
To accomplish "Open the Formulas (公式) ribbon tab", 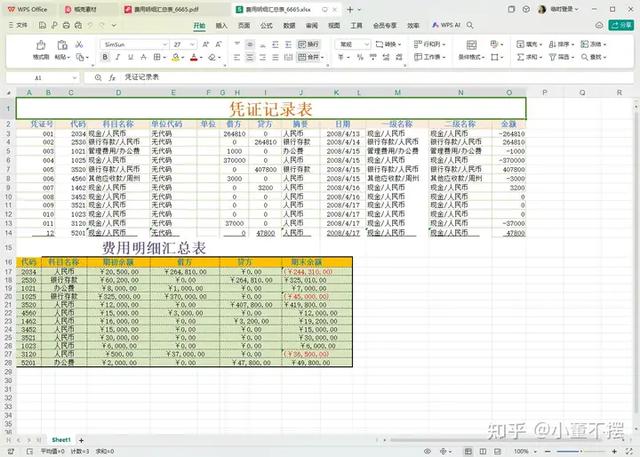I will pyautogui.click(x=266, y=25).
